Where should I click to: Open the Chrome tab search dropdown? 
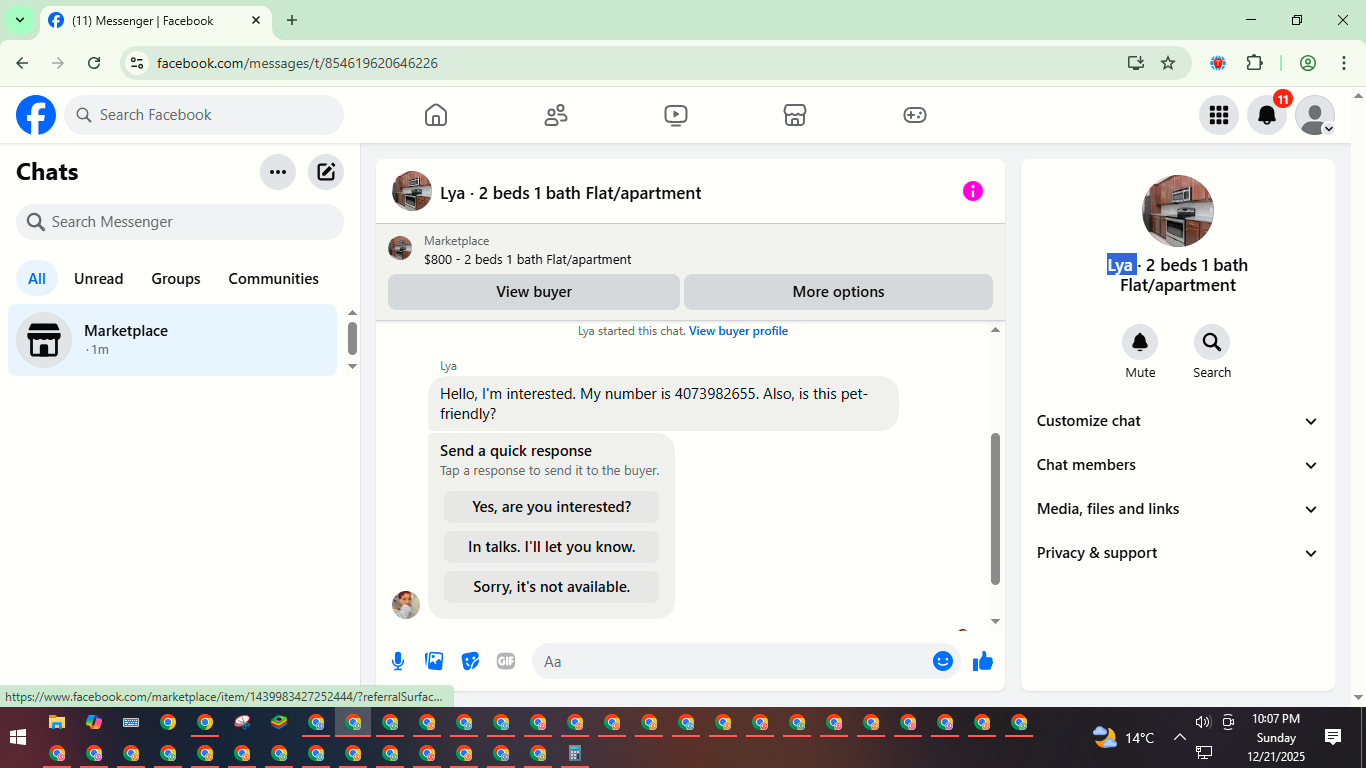coord(19,20)
